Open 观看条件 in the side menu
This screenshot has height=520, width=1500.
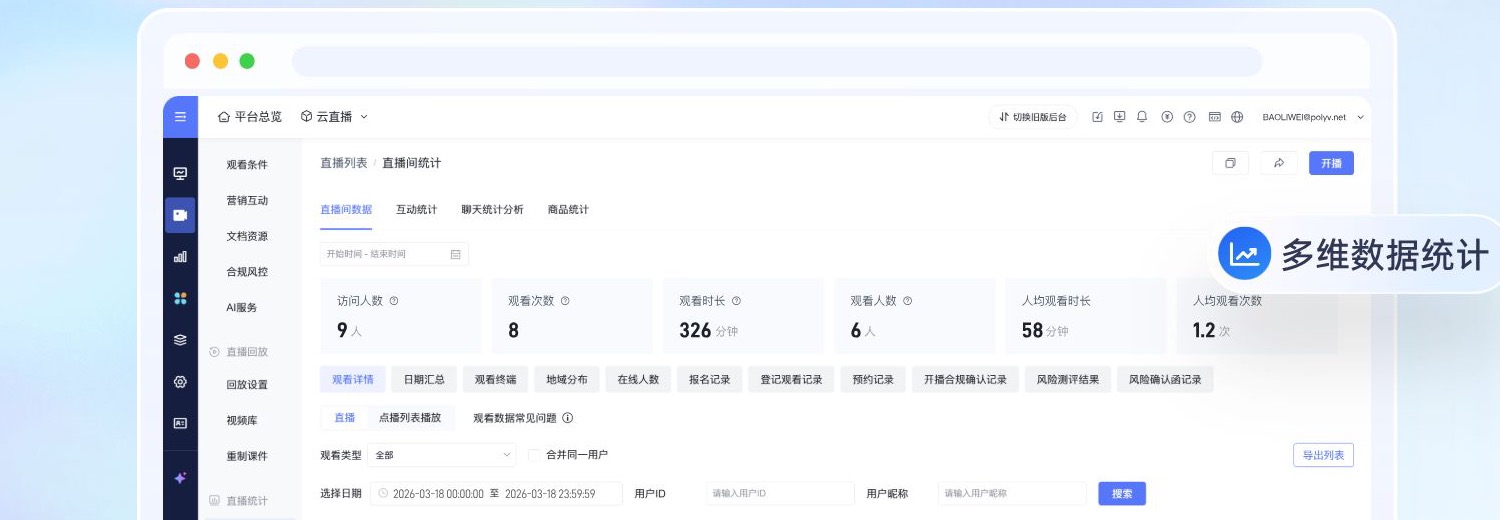point(247,165)
